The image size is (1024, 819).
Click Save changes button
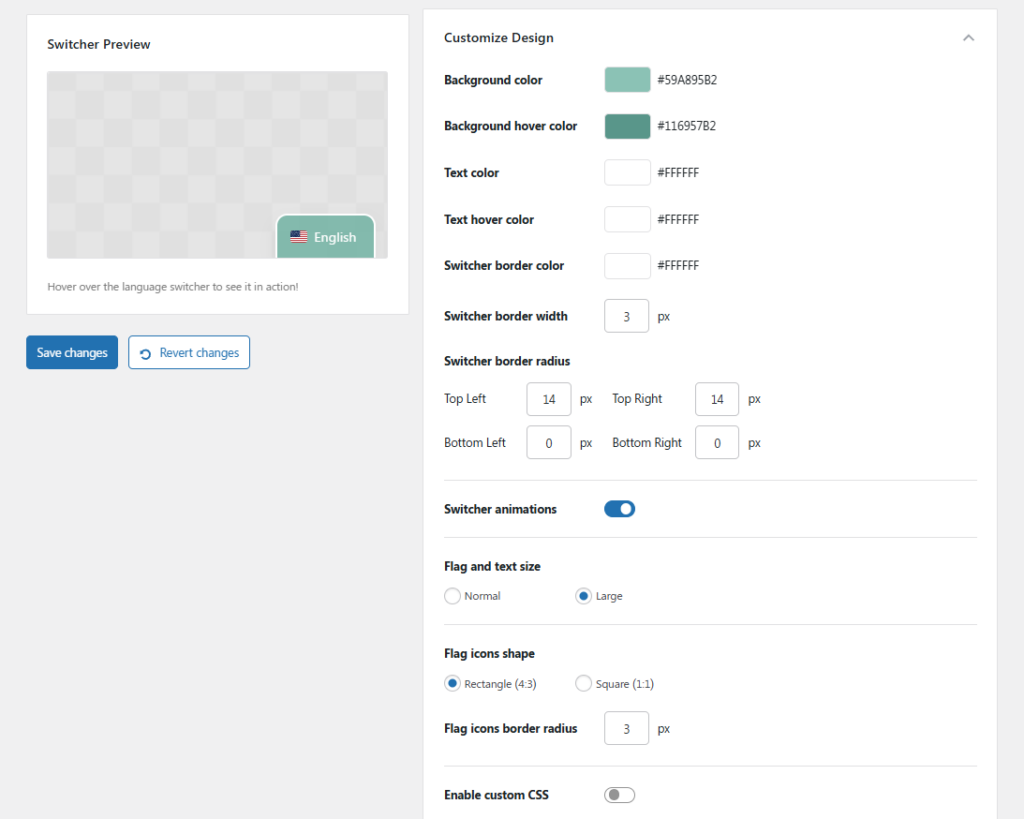point(72,353)
